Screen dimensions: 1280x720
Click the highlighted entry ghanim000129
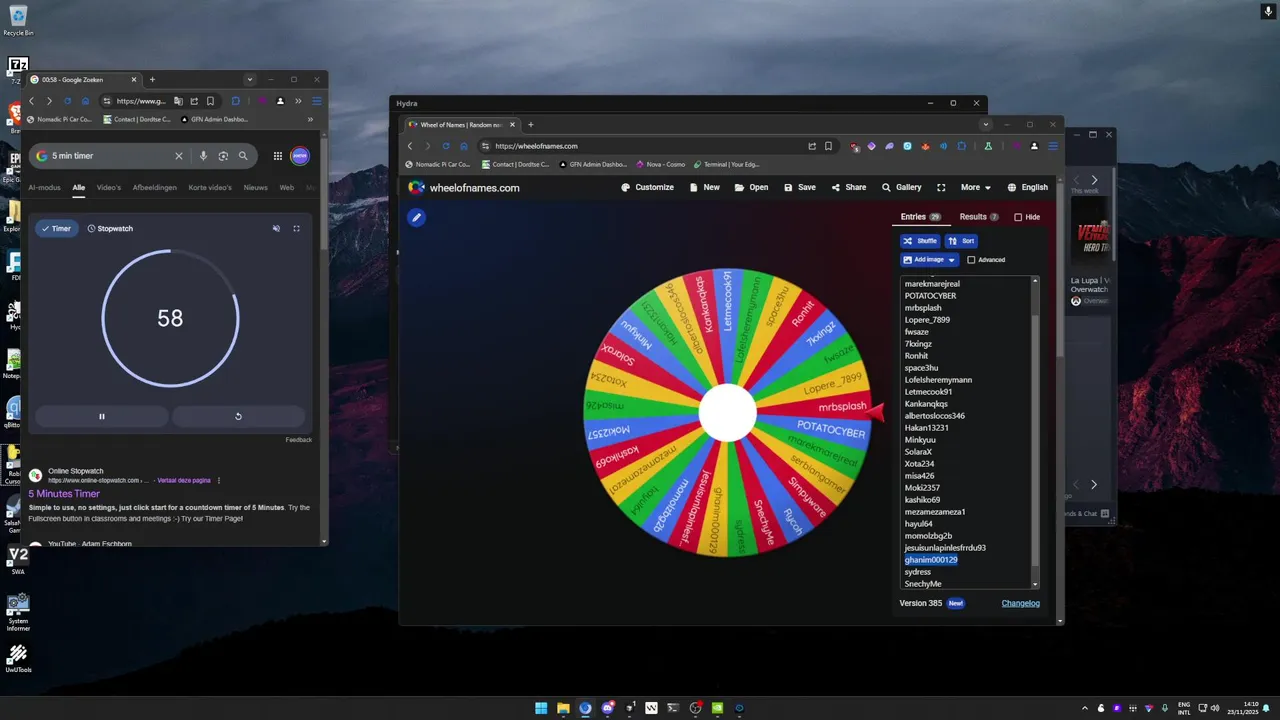pyautogui.click(x=931, y=560)
